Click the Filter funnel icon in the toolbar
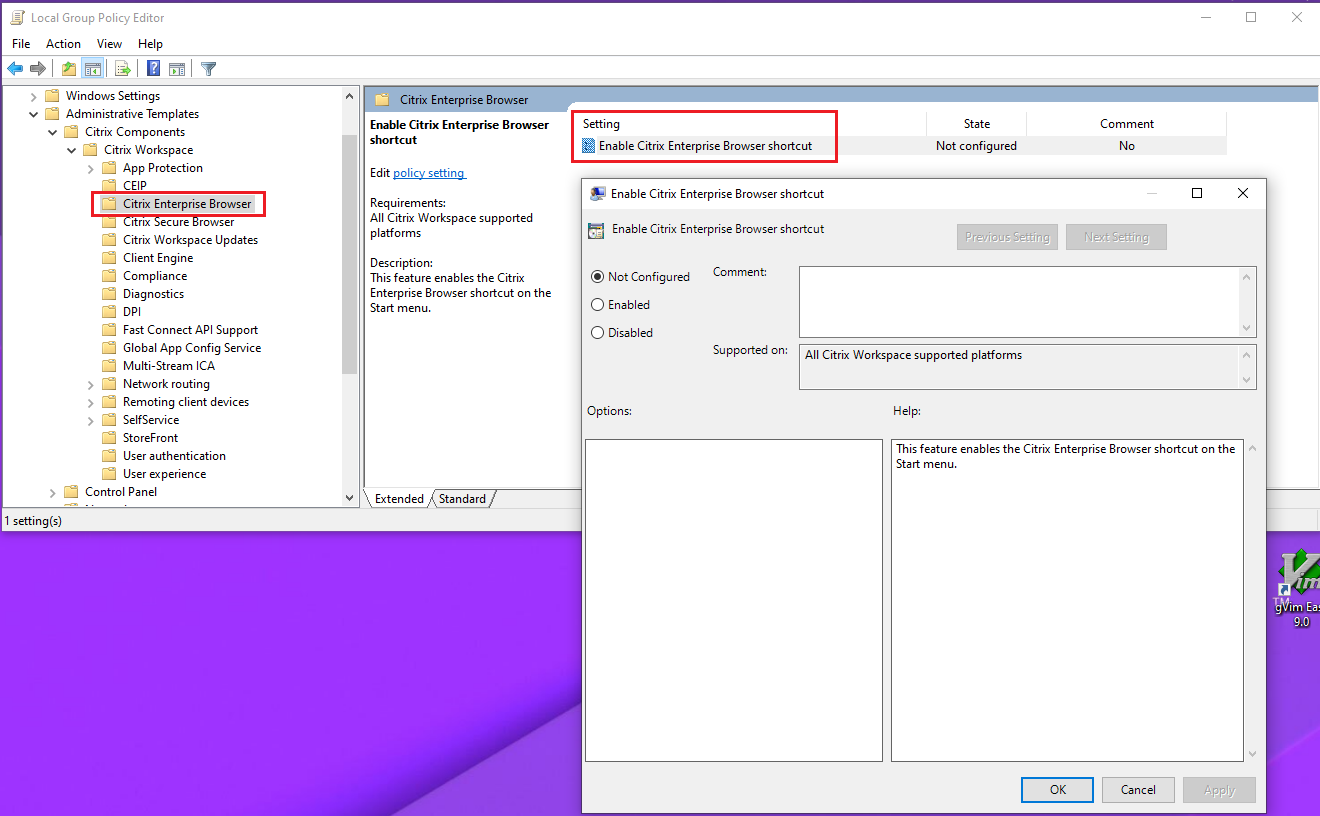Screen dimensions: 1320x816 tap(207, 68)
